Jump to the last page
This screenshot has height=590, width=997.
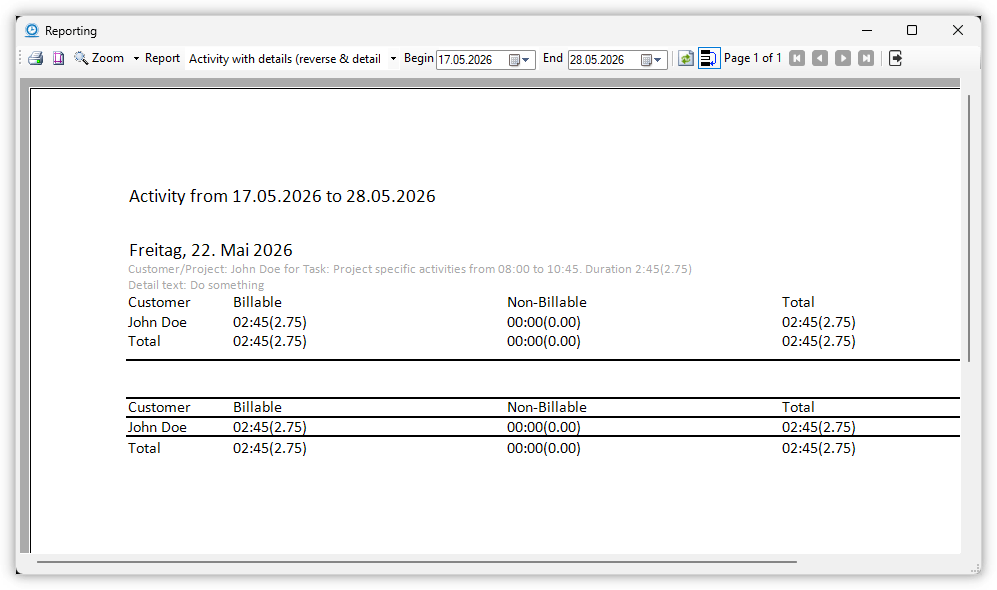pos(866,58)
